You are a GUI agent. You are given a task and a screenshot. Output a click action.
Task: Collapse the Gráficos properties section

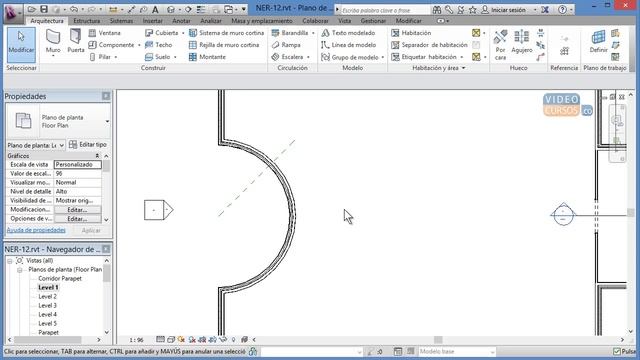(97, 156)
